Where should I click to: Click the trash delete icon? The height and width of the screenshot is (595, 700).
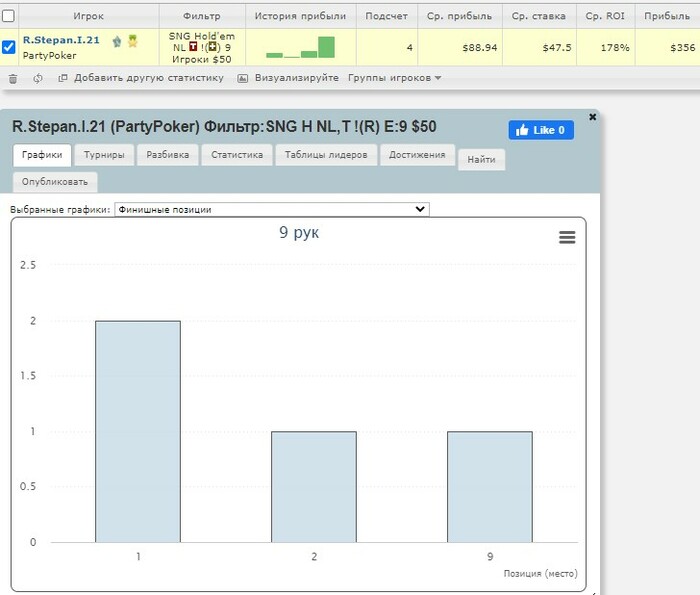coord(13,79)
